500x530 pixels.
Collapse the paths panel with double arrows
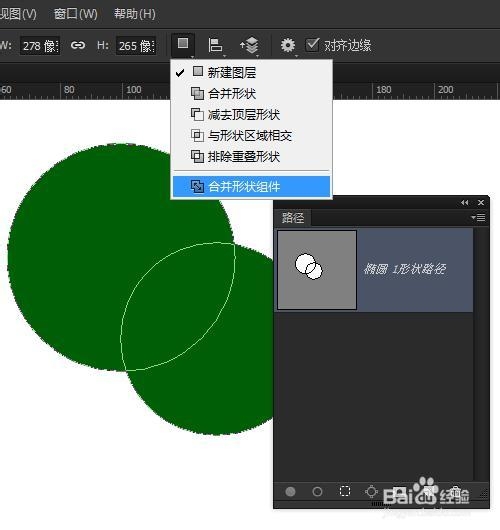tap(465, 202)
